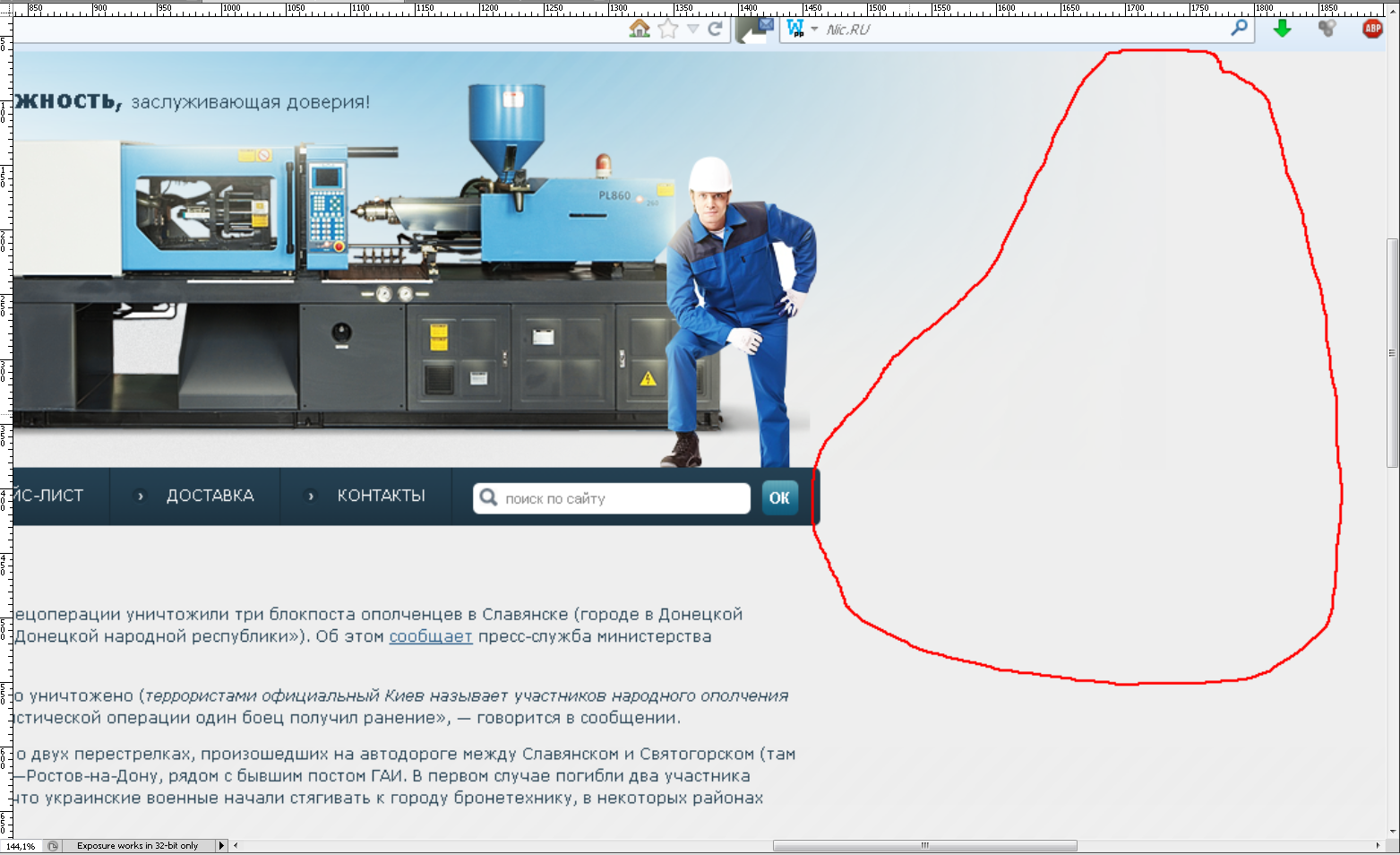The height and width of the screenshot is (855, 1400).
Task: Reload the page with the refresh arrow
Action: click(x=715, y=29)
